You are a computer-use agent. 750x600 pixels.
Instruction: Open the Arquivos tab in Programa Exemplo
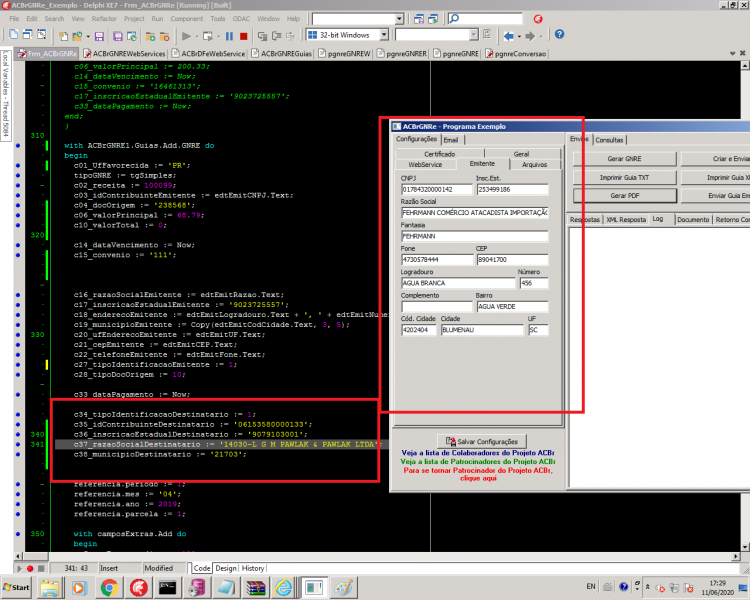(x=534, y=164)
